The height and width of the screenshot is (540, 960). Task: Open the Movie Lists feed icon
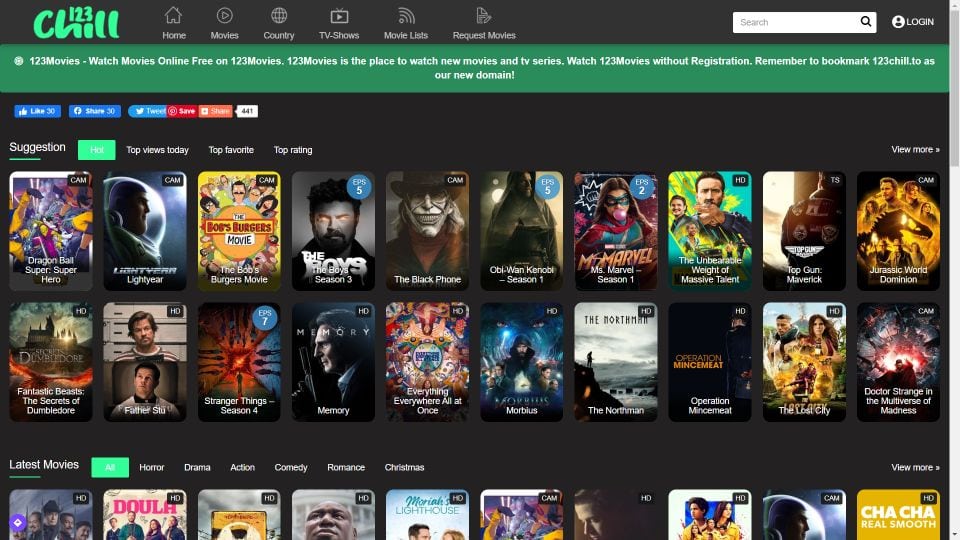tap(405, 15)
